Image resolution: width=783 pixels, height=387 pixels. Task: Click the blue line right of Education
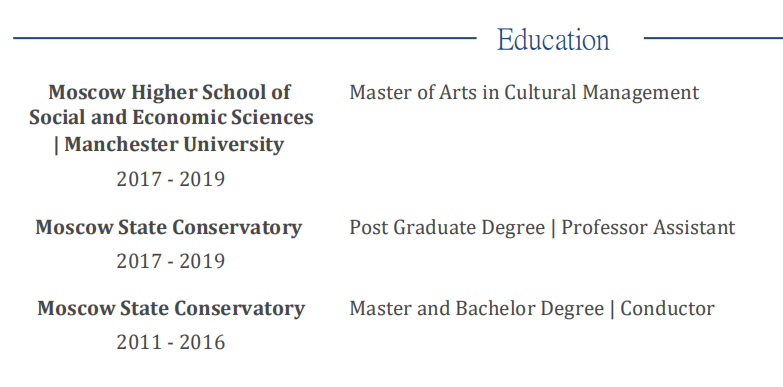[714, 37]
